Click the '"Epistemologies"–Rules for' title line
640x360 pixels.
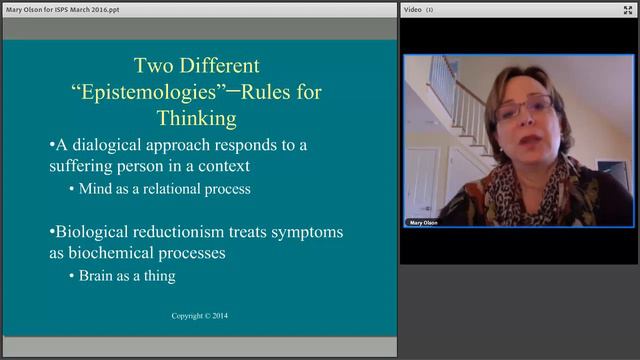coord(196,92)
